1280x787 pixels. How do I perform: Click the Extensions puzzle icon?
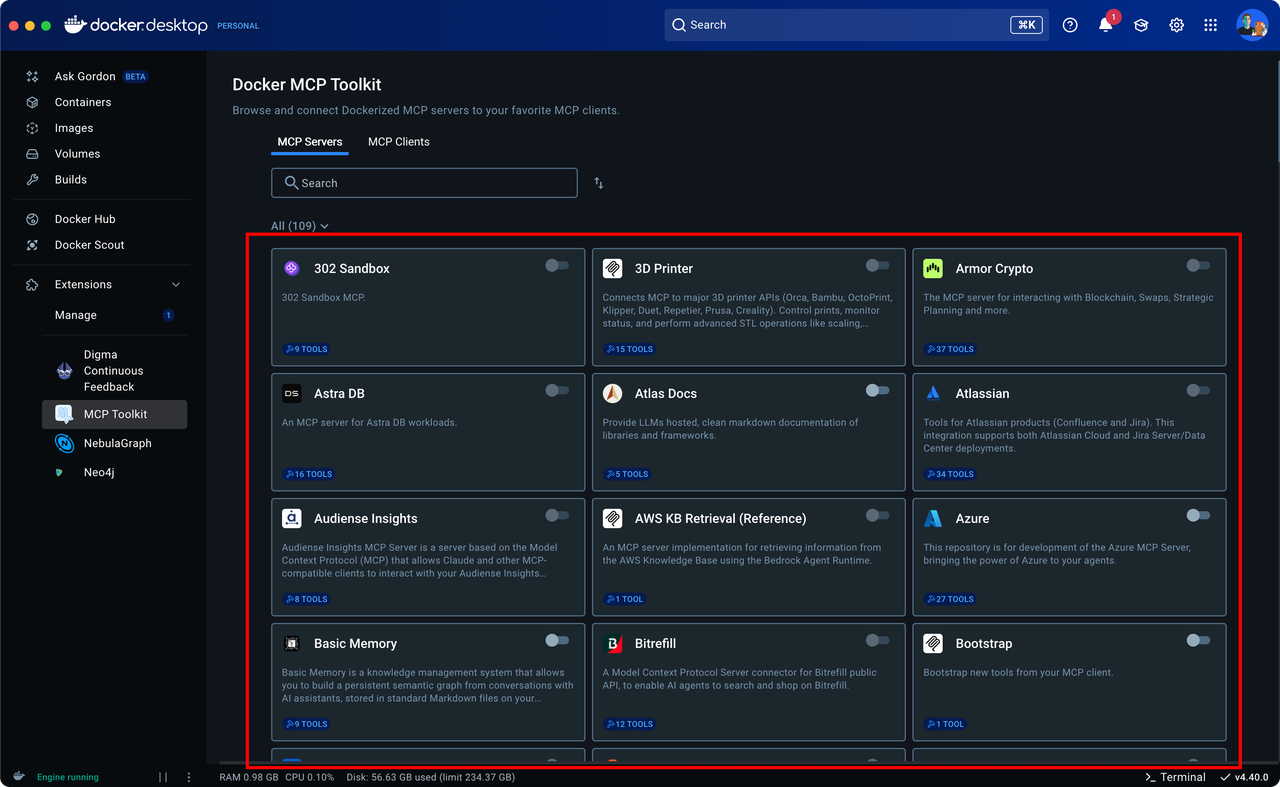tap(32, 285)
